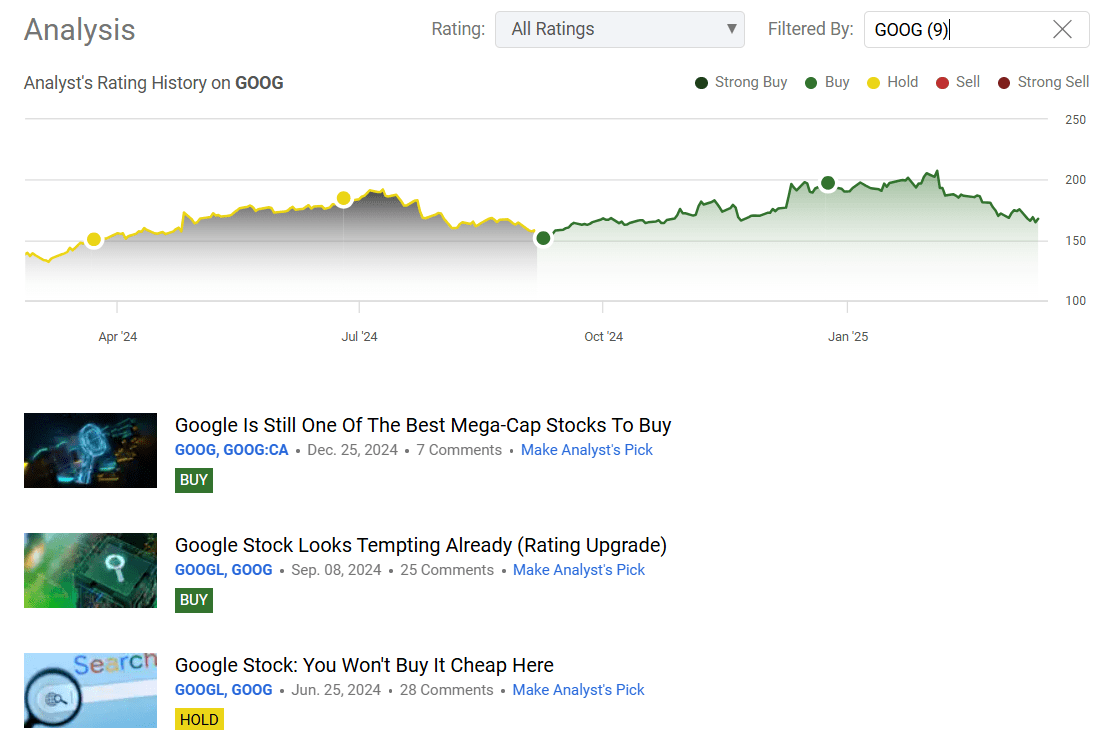The height and width of the screenshot is (730, 1106).
Task: Click the first yellow Hold marker near Apr '24
Action: (x=94, y=239)
